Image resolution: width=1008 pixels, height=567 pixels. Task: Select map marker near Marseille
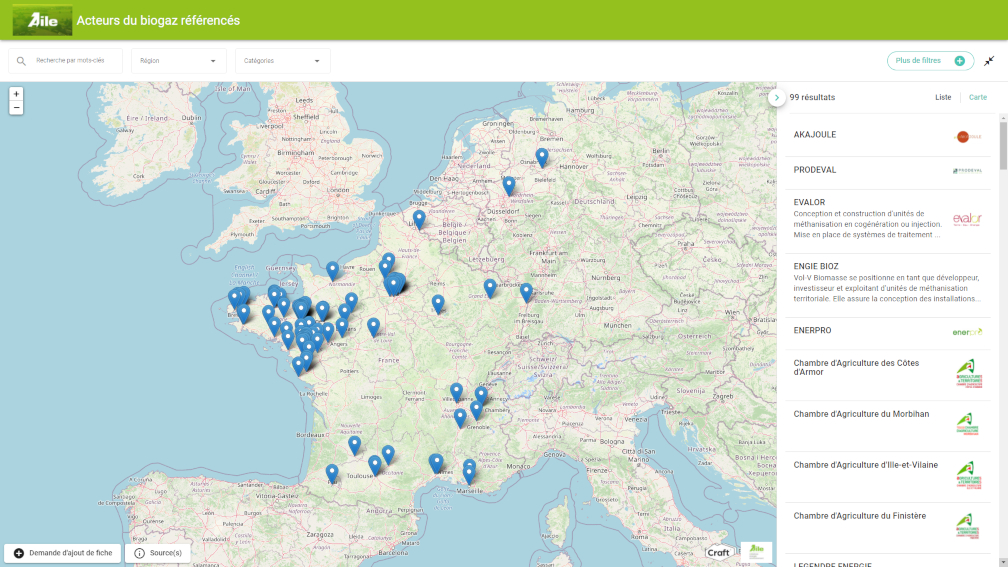(x=469, y=474)
